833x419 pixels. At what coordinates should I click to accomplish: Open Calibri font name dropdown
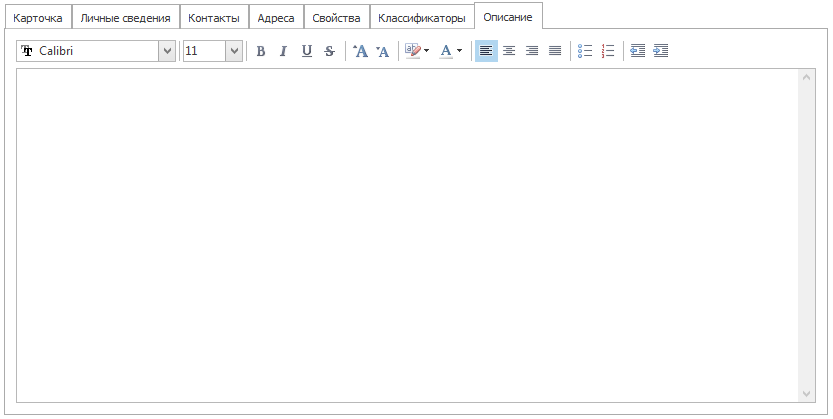pos(167,51)
